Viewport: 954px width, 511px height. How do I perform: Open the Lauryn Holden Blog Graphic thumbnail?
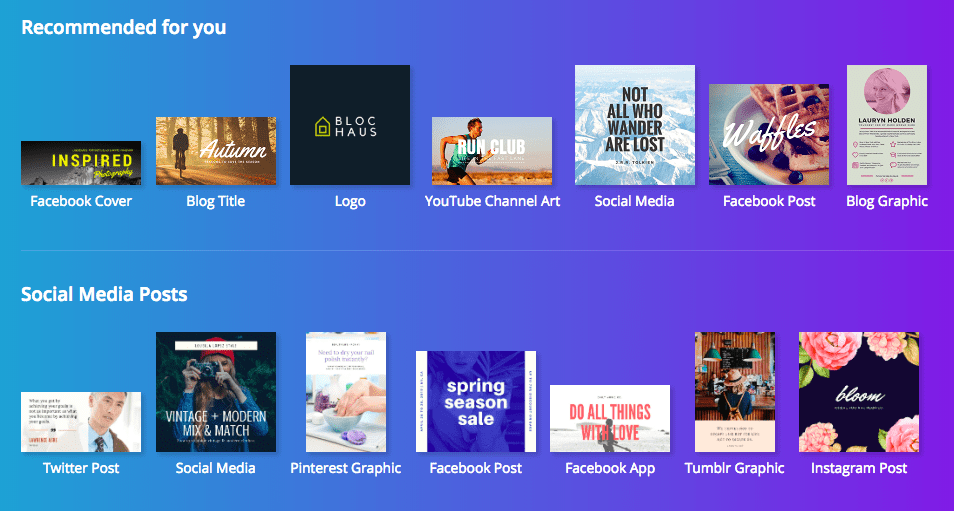pos(887,125)
